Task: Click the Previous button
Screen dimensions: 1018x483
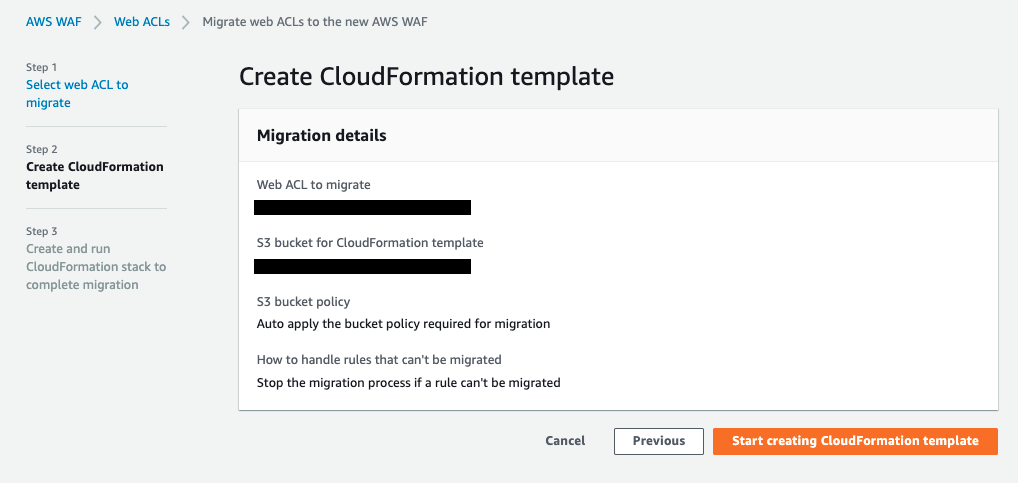Action: pyautogui.click(x=658, y=441)
